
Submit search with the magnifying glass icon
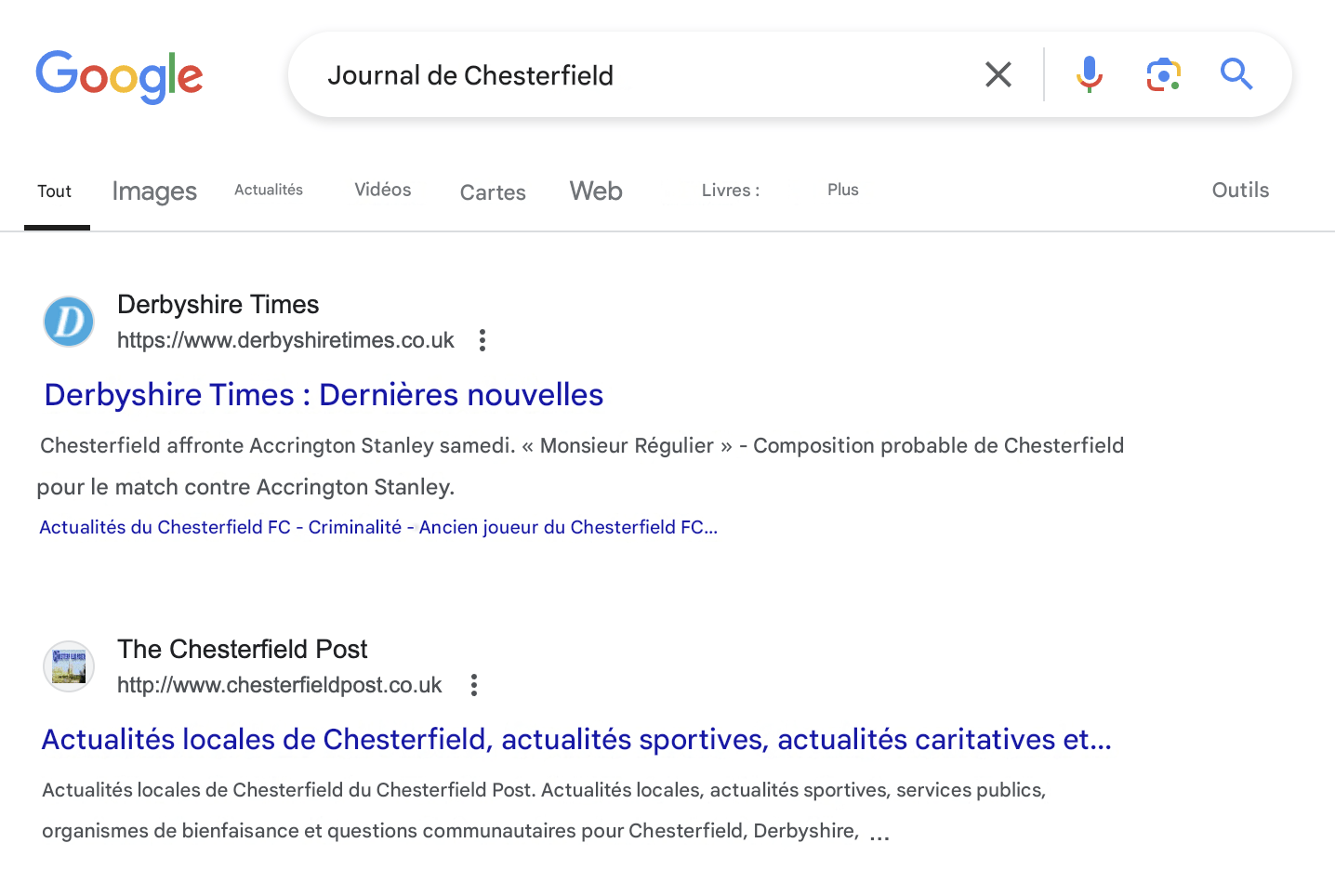tap(1236, 73)
